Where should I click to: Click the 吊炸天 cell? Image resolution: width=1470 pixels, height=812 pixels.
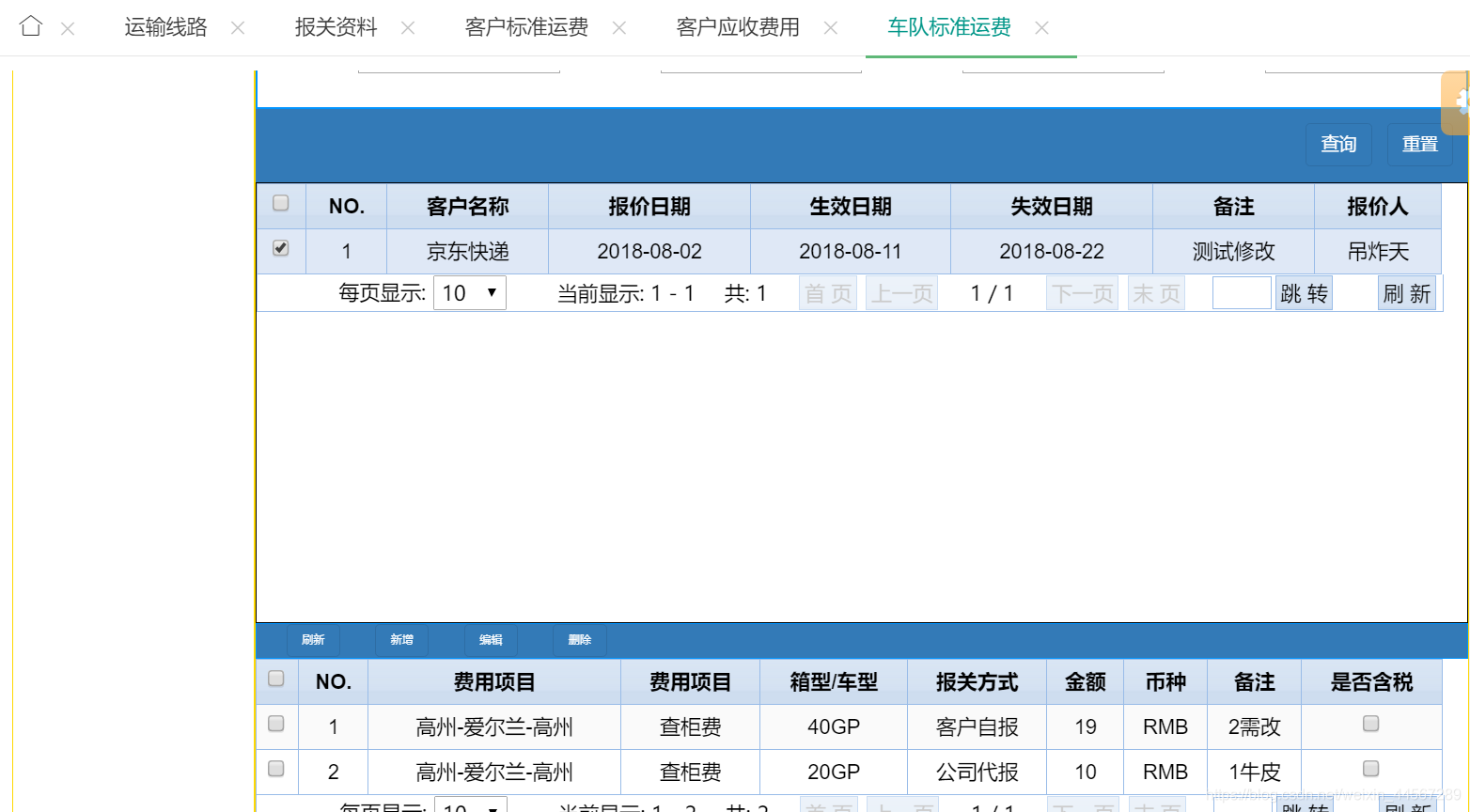pyautogui.click(x=1378, y=252)
